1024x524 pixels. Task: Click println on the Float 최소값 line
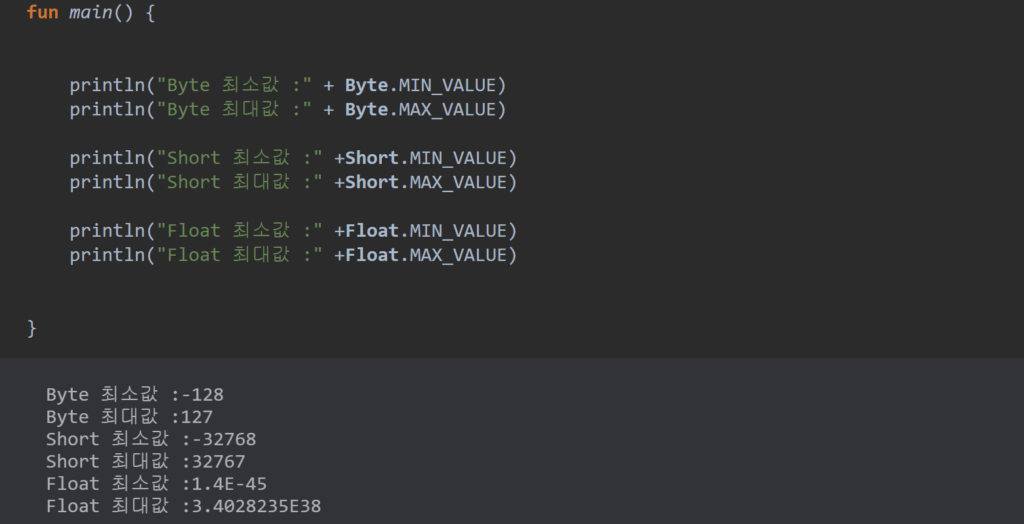click(x=107, y=231)
